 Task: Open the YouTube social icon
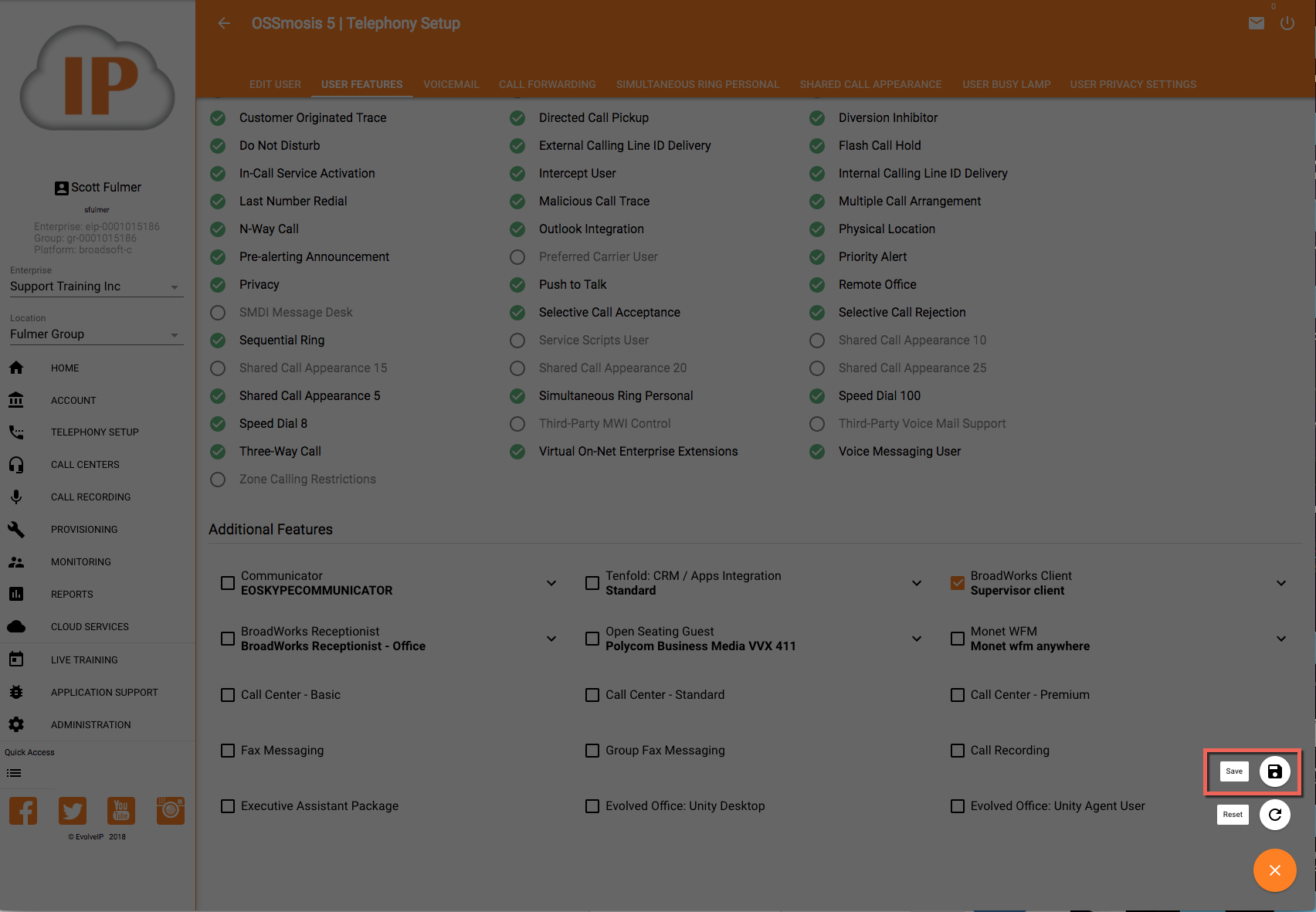coord(121,811)
